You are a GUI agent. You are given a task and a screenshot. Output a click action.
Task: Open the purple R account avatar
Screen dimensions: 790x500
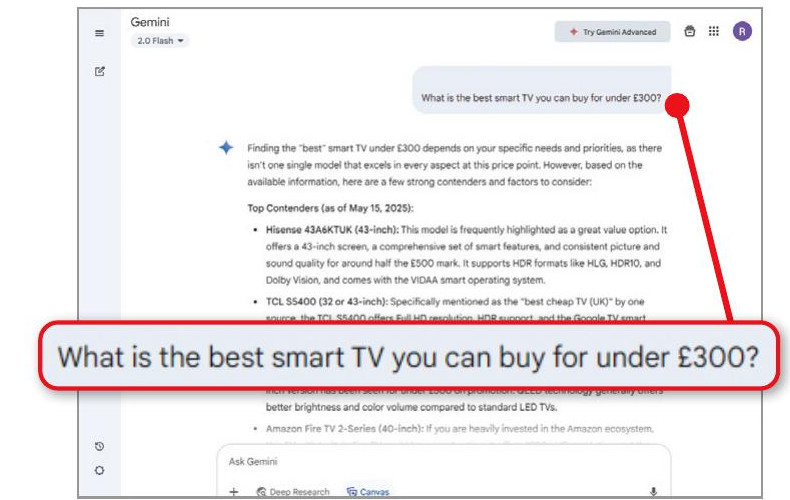[x=742, y=31]
